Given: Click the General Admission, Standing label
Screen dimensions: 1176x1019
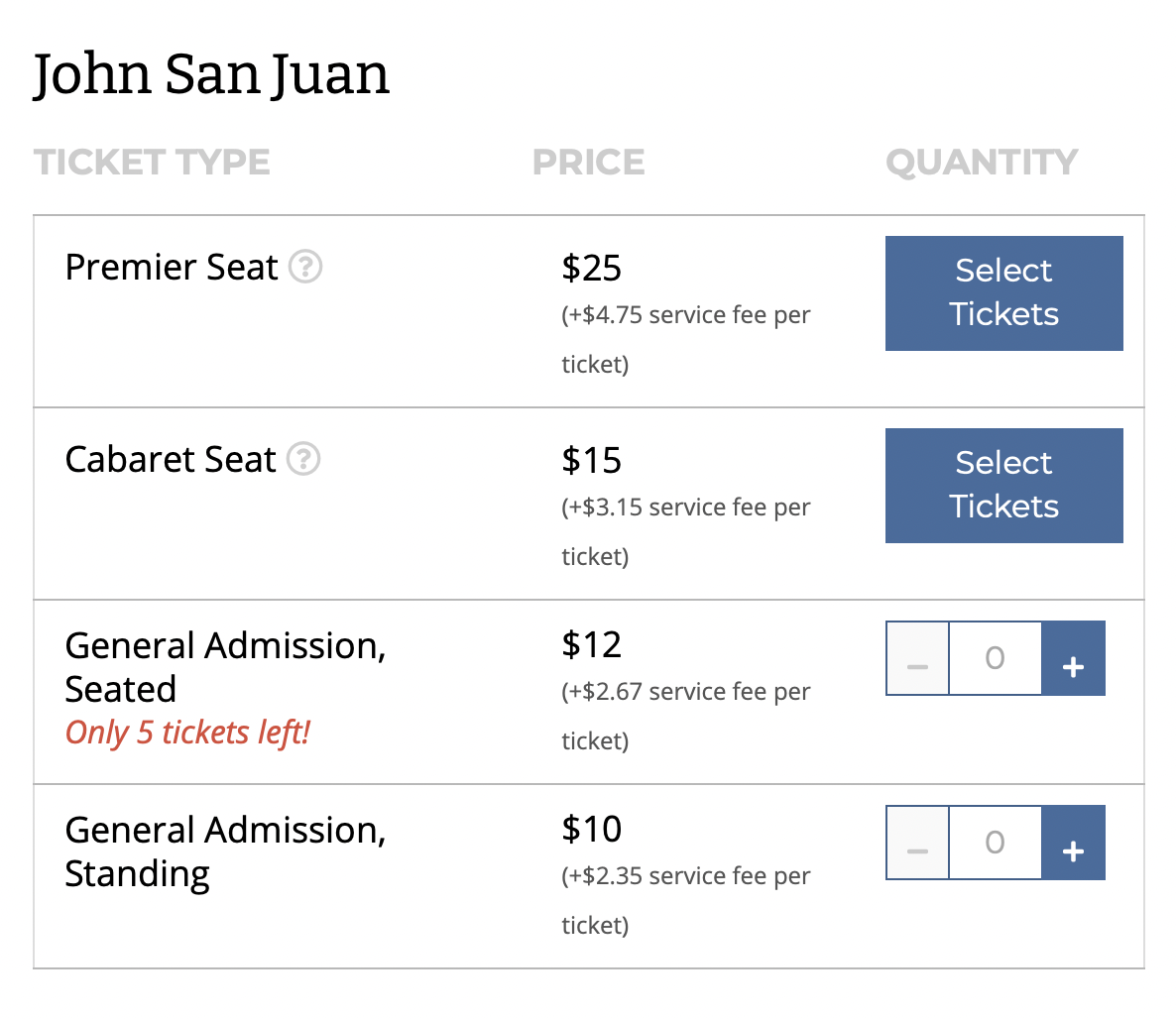Looking at the screenshot, I should coord(225,851).
